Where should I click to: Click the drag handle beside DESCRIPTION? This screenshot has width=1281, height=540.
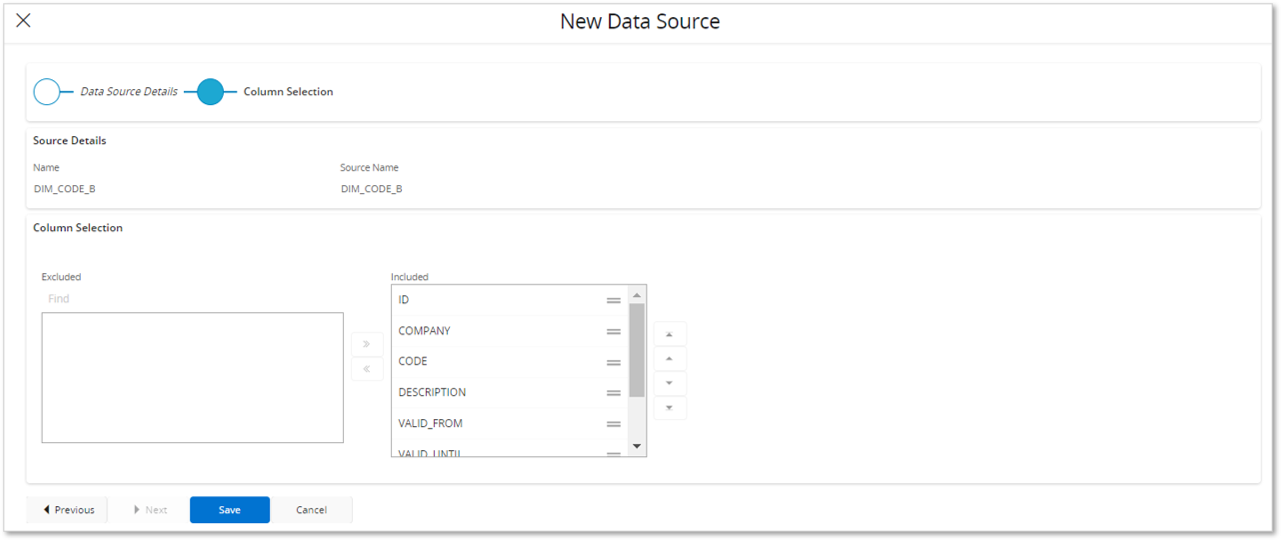(x=613, y=393)
